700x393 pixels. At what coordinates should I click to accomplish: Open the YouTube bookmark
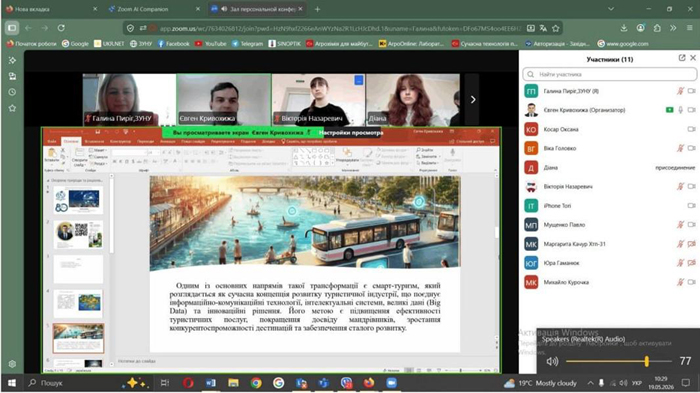point(210,44)
